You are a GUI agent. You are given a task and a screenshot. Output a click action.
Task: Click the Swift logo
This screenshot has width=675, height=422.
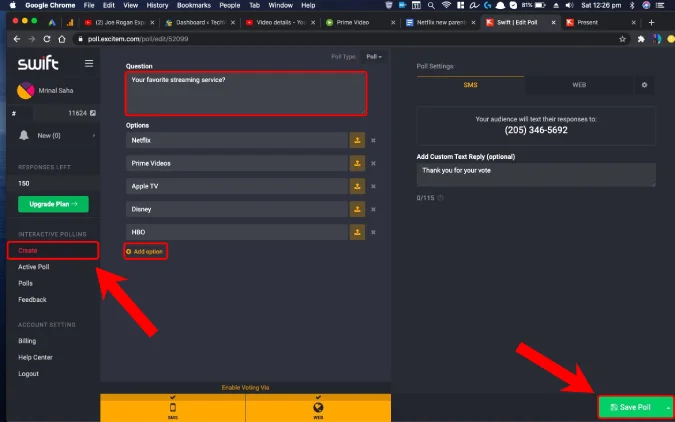38,63
